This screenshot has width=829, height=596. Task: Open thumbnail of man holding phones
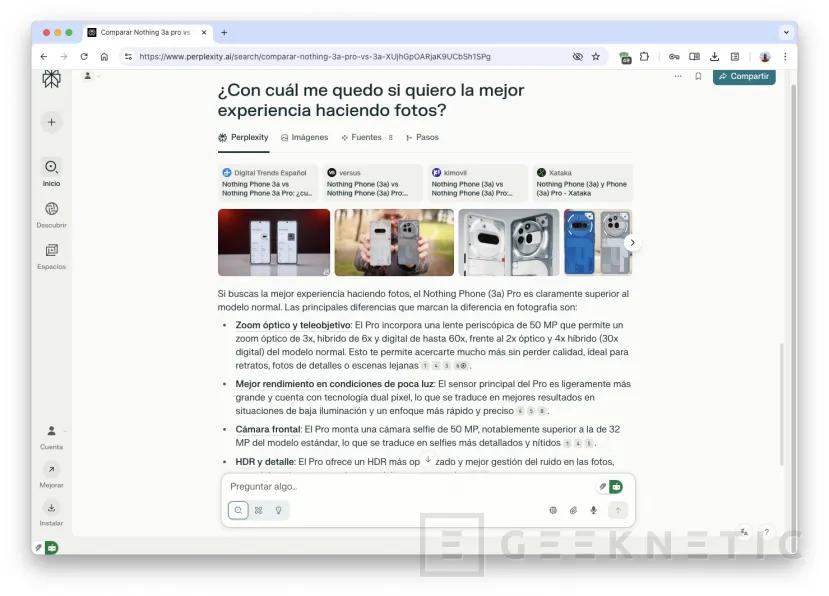(x=394, y=242)
